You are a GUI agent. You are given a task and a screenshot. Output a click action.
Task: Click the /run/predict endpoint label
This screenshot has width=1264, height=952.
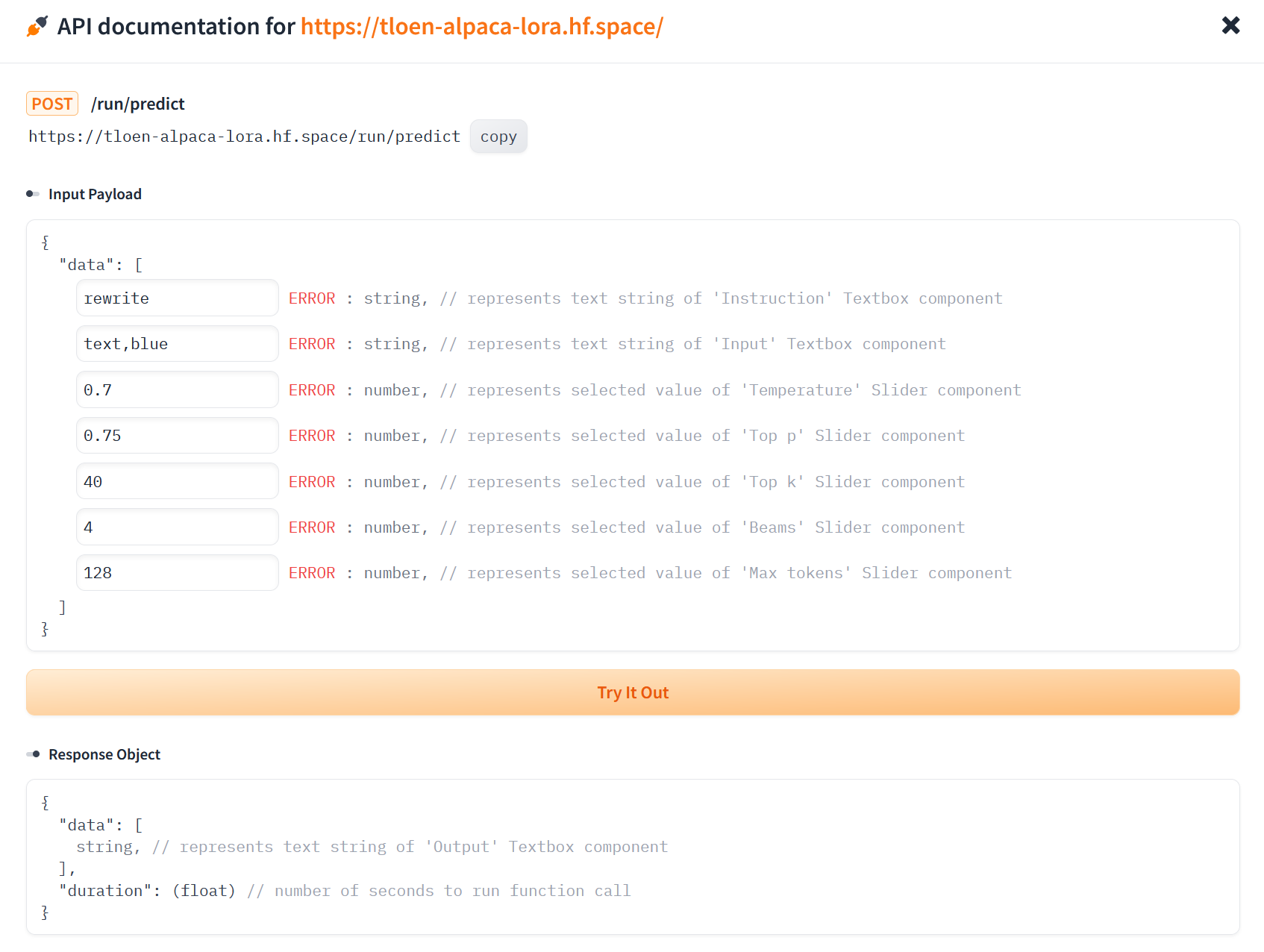coord(138,104)
